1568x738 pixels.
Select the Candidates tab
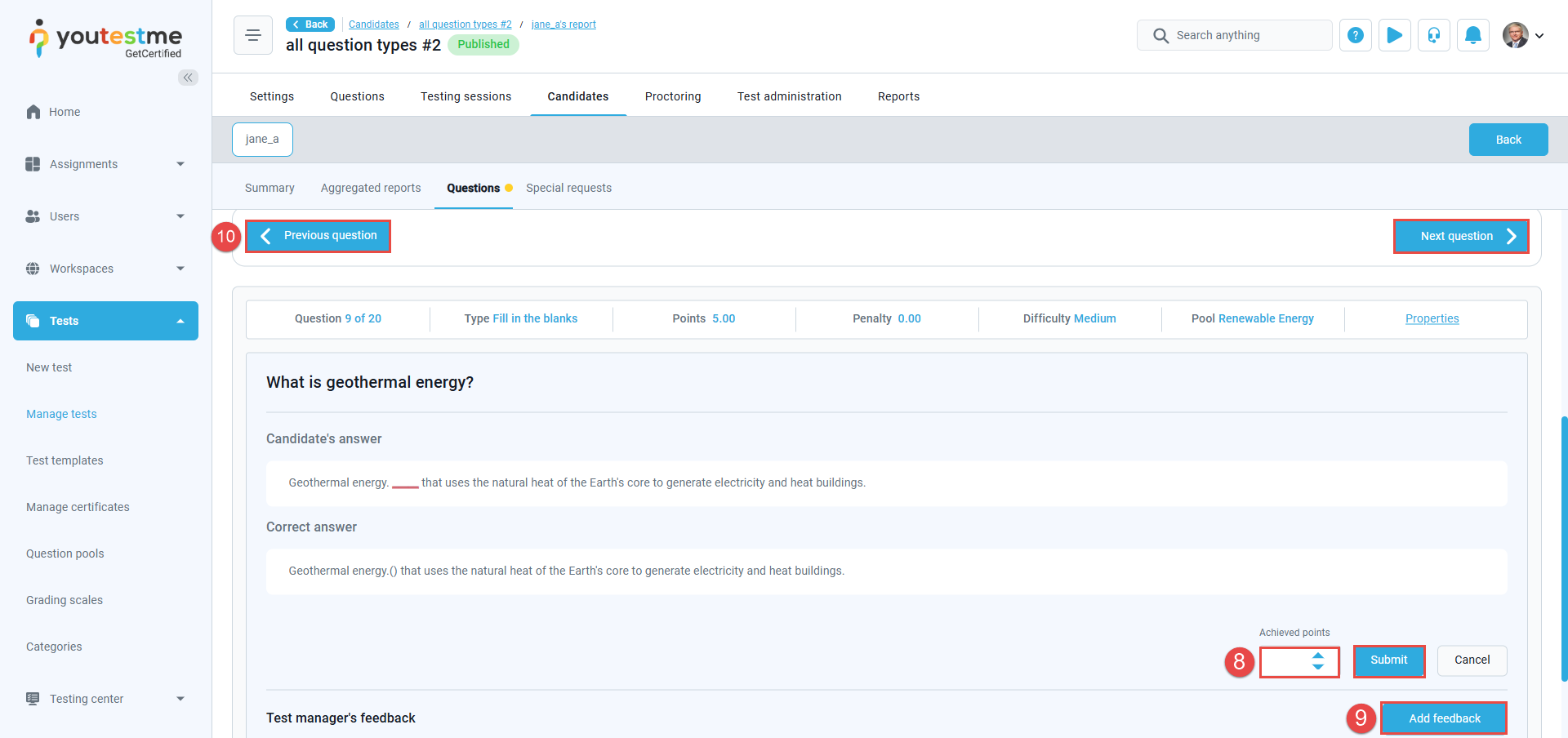578,96
